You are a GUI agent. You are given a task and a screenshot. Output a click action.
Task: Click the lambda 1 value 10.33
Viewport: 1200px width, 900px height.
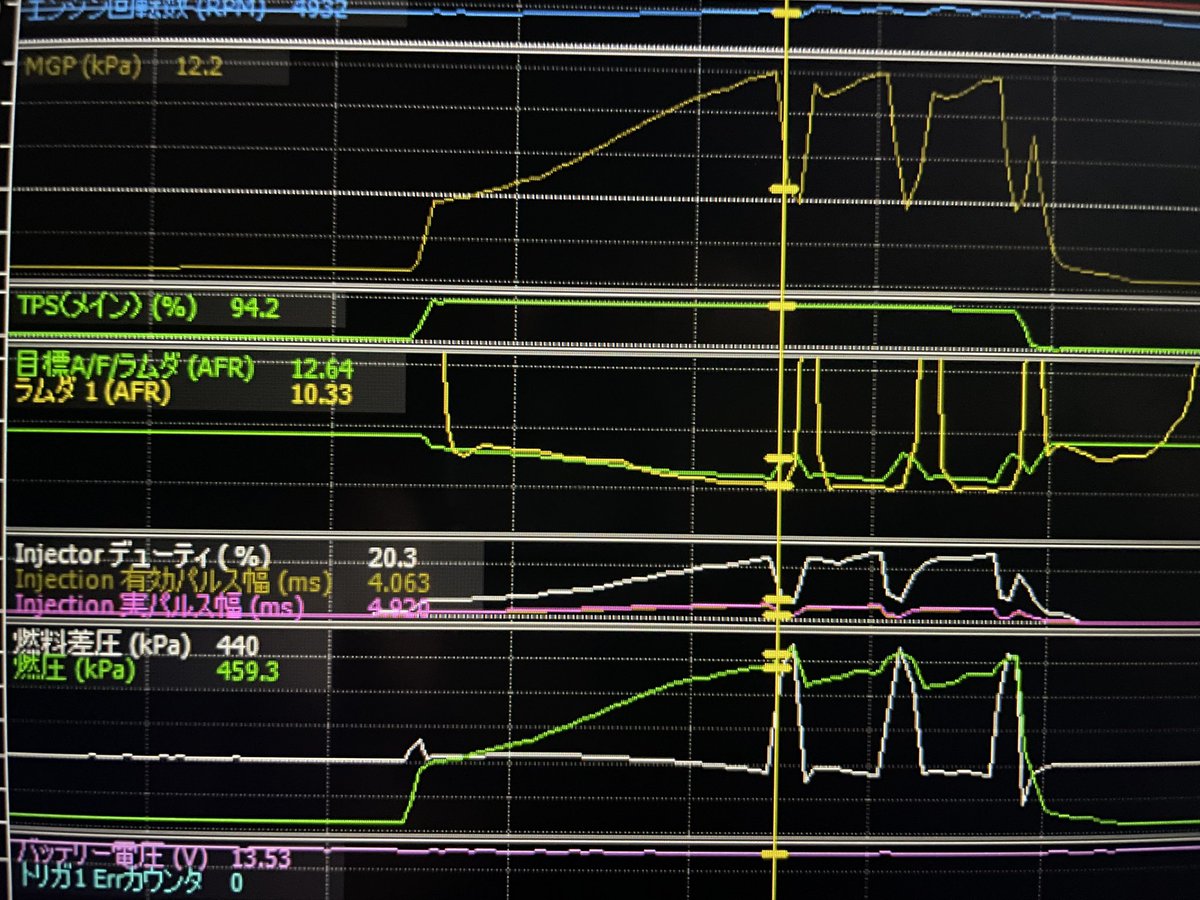321,395
